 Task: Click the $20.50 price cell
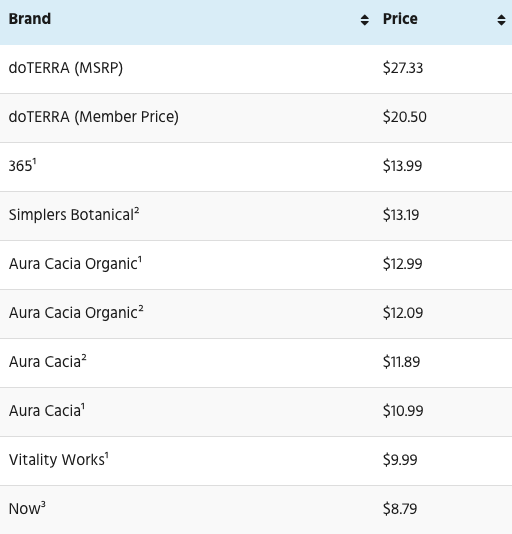405,117
